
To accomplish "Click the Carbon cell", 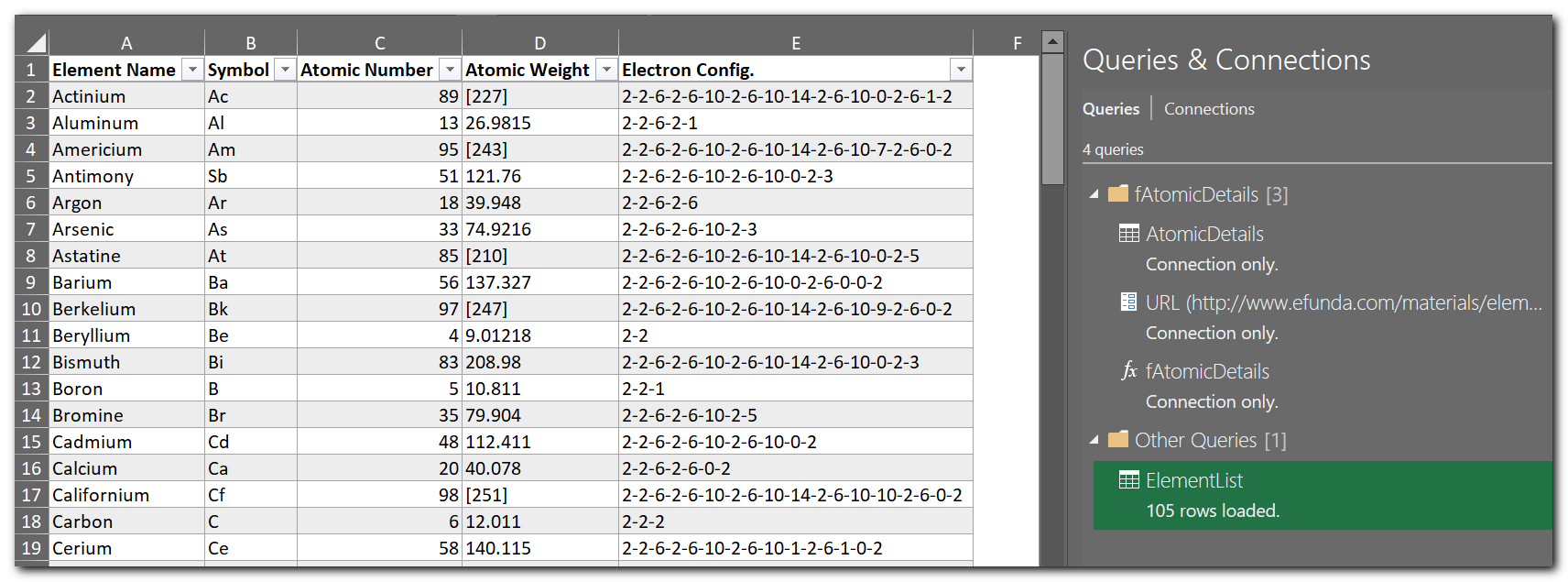I will (126, 522).
